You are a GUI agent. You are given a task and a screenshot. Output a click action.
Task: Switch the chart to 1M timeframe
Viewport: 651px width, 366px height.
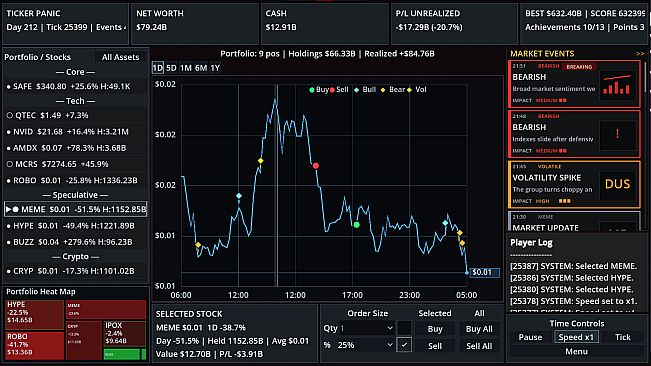point(186,68)
